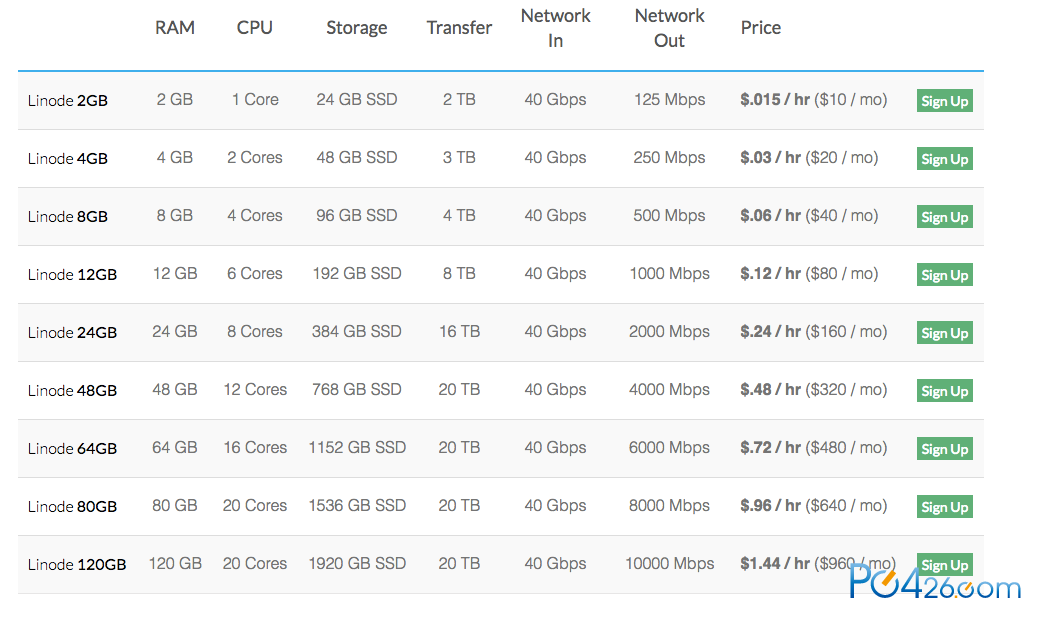Click Sign Up for the Linode 24GB plan
Screen dimensions: 1040x617
coord(944,333)
